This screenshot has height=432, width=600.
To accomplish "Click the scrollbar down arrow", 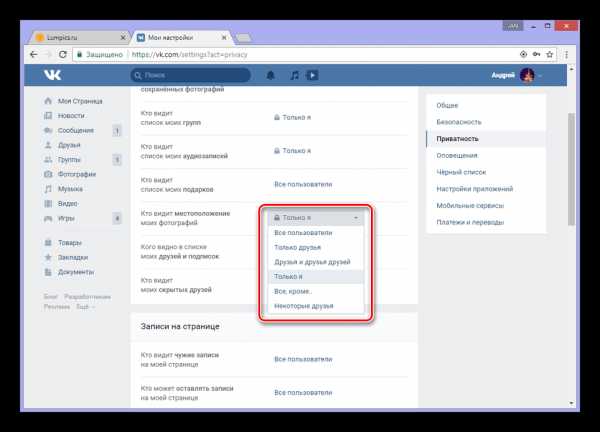I will click(571, 403).
